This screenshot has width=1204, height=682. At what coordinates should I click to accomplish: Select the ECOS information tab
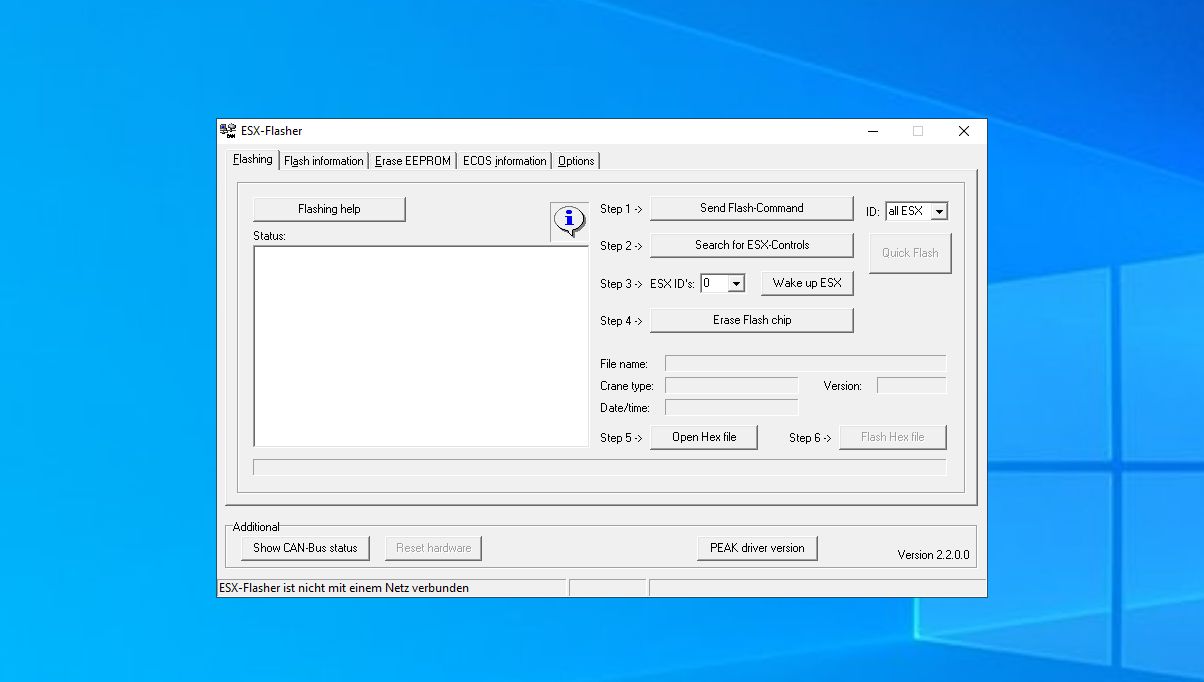[504, 161]
